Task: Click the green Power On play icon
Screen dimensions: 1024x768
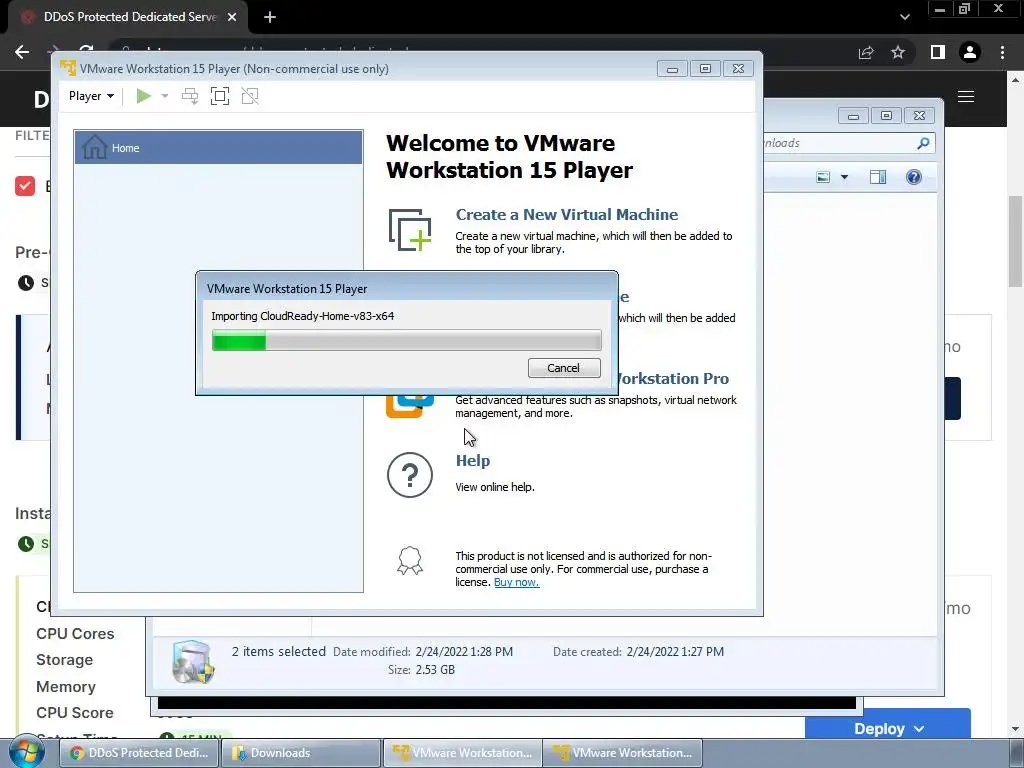Action: [x=144, y=96]
